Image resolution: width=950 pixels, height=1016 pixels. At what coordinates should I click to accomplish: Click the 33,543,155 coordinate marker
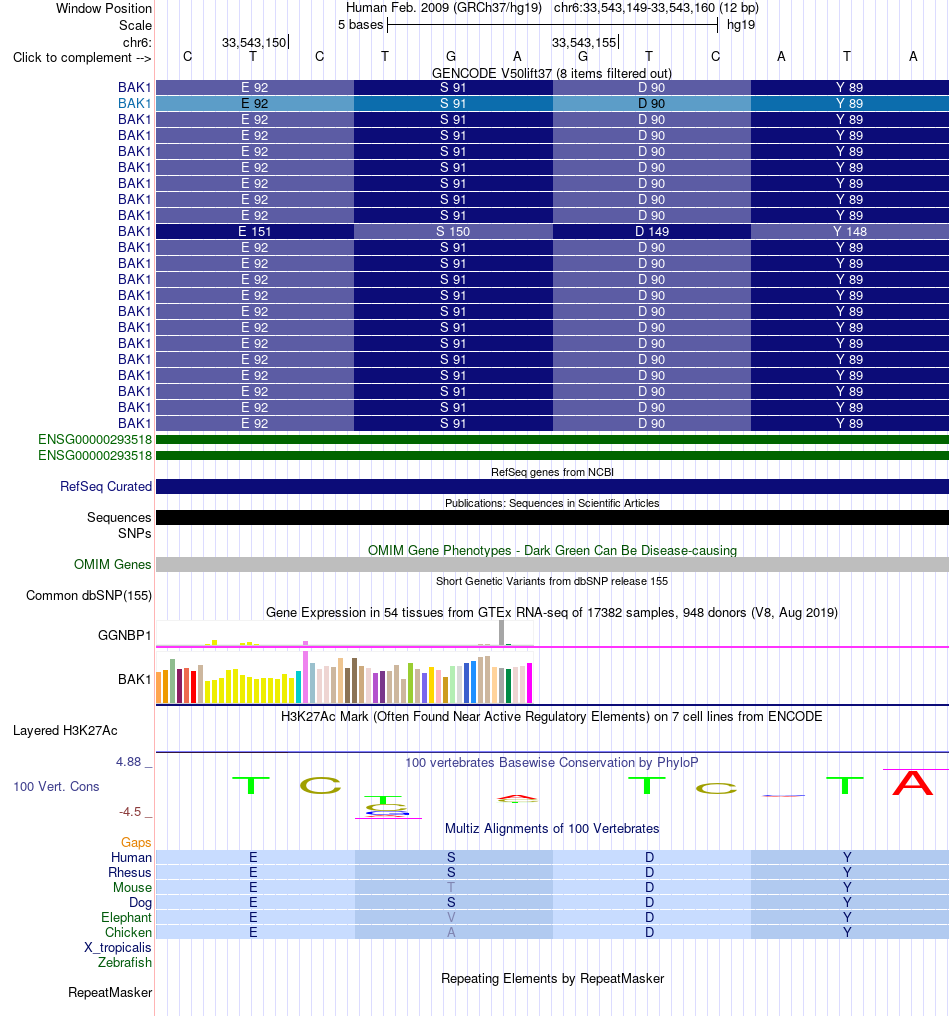pos(584,43)
